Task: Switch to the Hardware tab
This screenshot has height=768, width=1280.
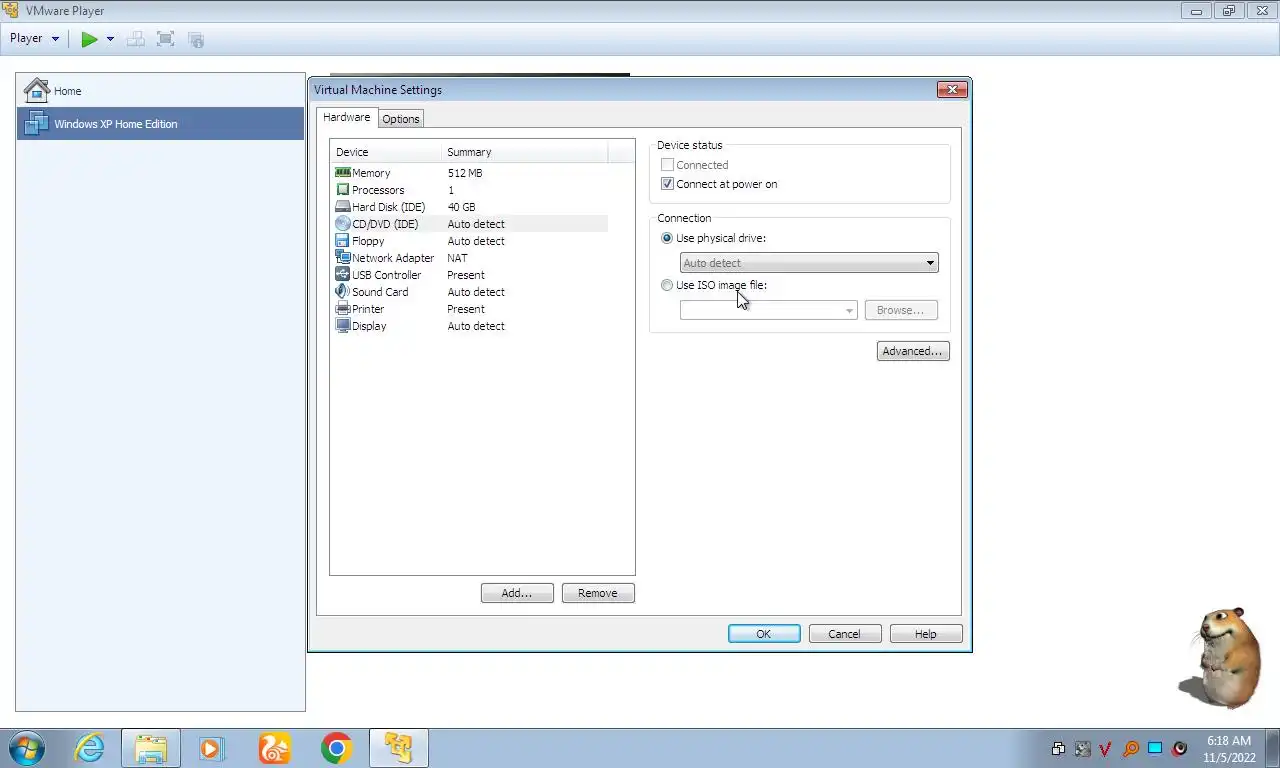Action: point(346,117)
